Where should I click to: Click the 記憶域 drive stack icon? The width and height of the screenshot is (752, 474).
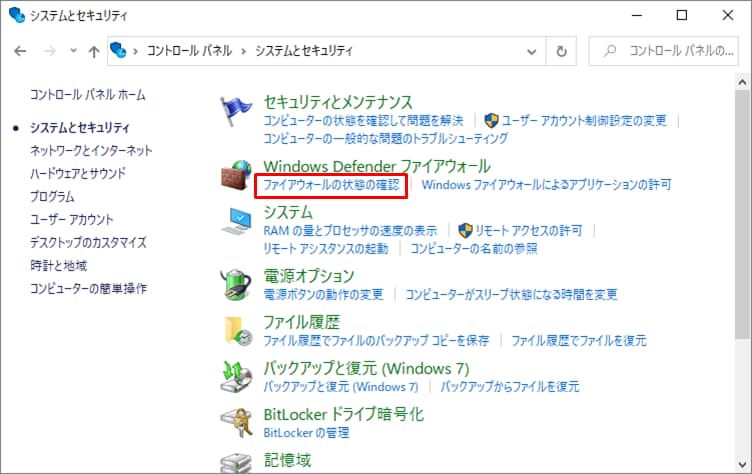236,463
